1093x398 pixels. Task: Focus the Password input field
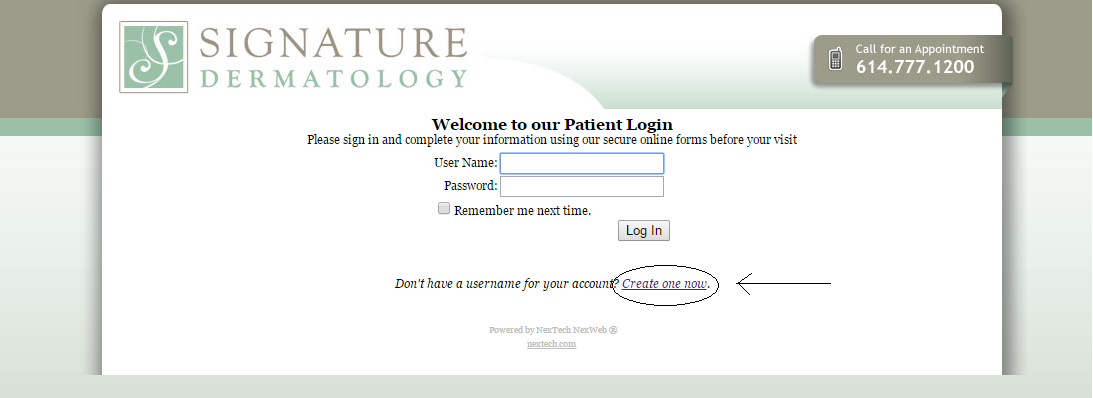point(582,186)
